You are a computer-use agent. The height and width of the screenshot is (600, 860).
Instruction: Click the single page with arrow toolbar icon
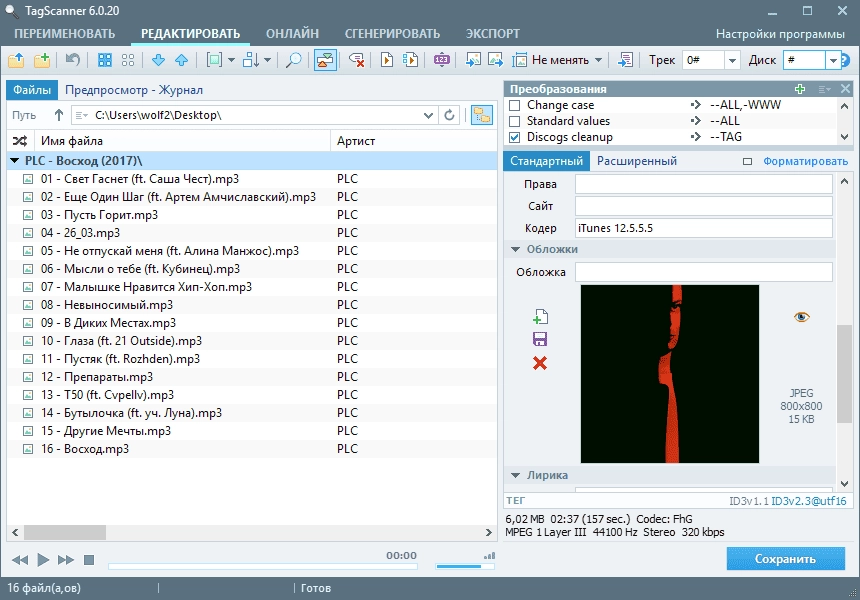click(x=387, y=60)
